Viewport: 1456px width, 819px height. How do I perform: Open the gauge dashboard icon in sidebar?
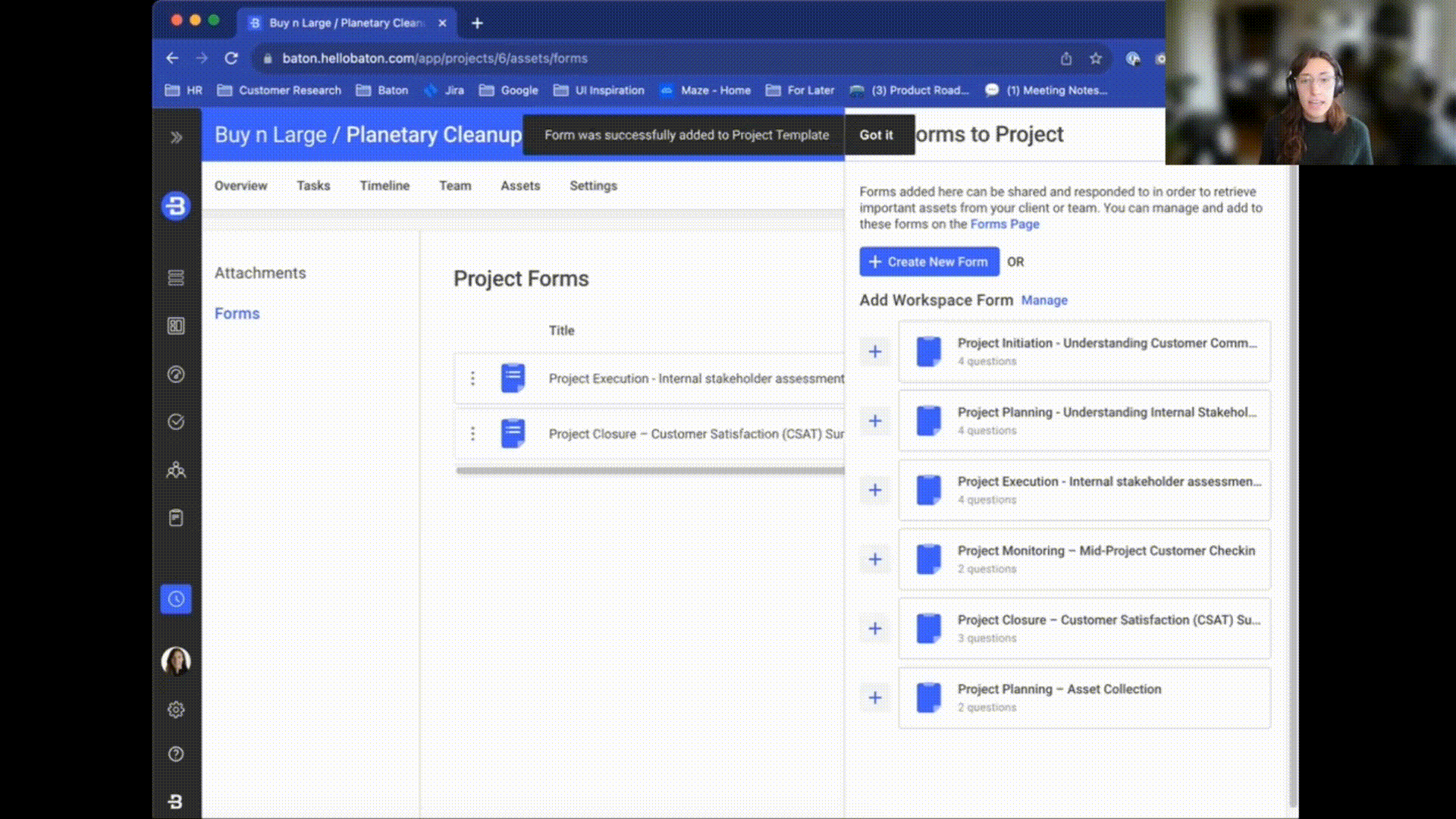176,374
